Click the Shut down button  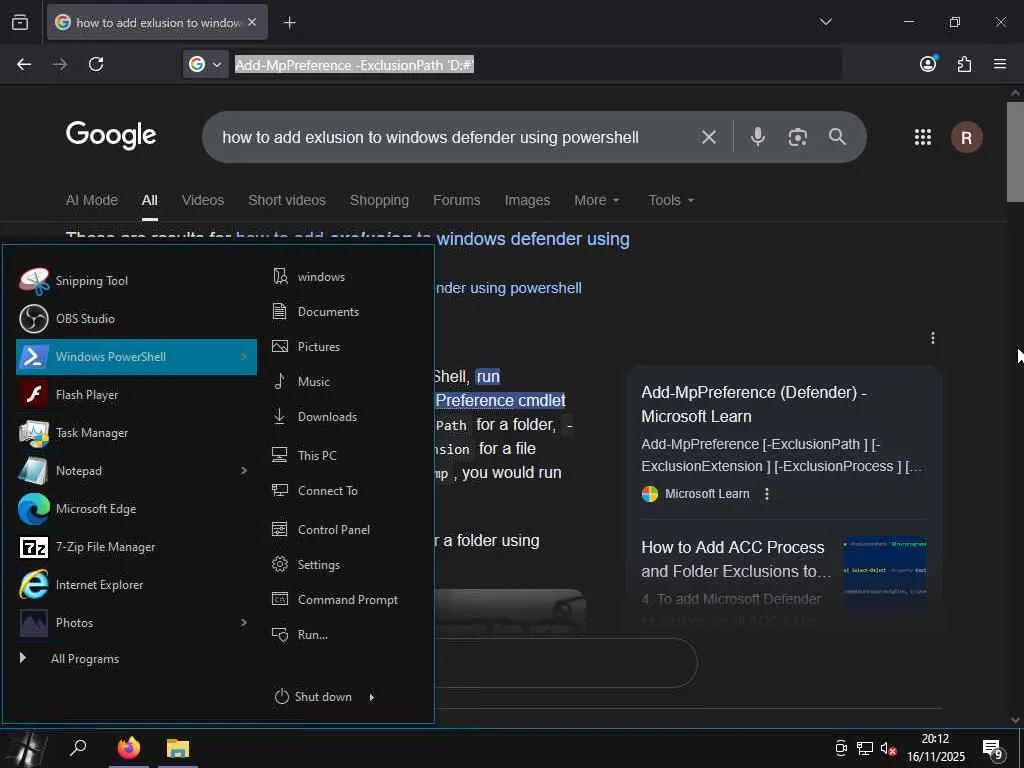[313, 697]
